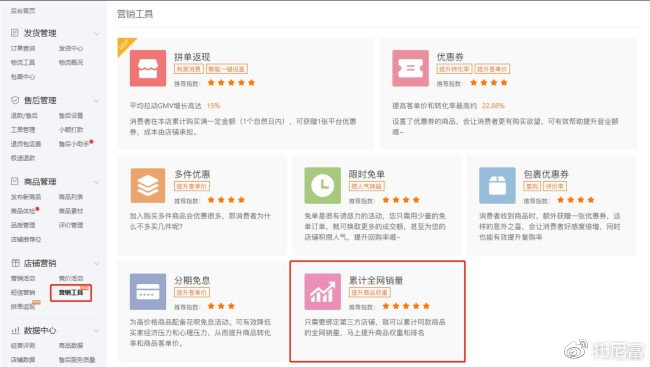Select 营销工具 in the sidebar
The height and width of the screenshot is (367, 650).
[x=71, y=292]
